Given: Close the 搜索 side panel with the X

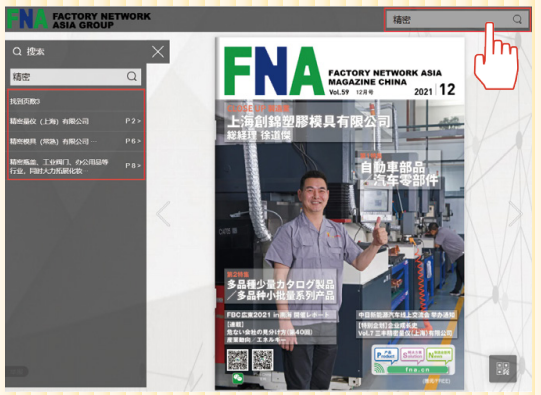Looking at the screenshot, I should (x=158, y=52).
